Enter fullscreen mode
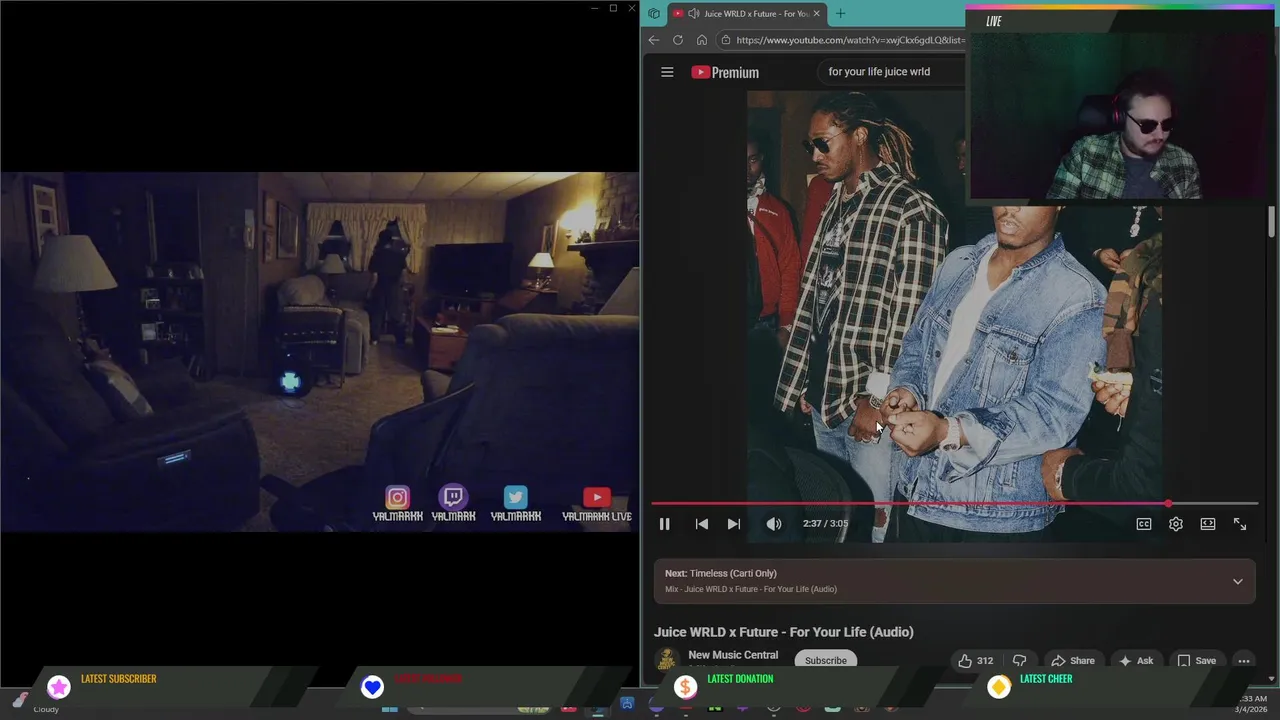Viewport: 1280px width, 720px height. [x=1240, y=524]
